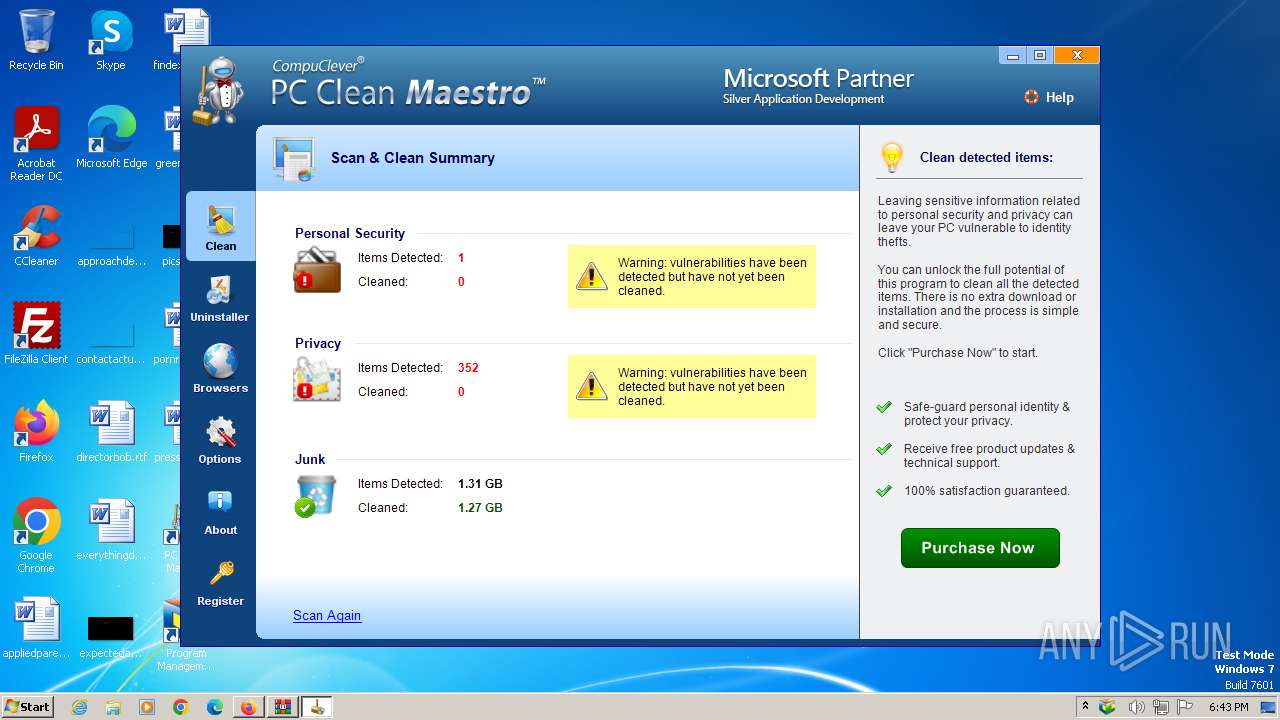Click the 100% satisfaction guaranteed text
Screen dimensions: 1280x720
pyautogui.click(x=986, y=491)
